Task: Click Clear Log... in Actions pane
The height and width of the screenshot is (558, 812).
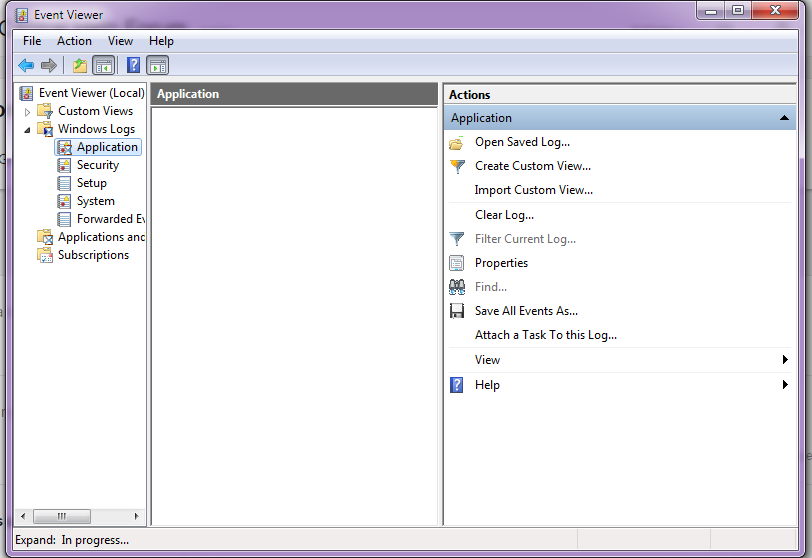Action: (504, 215)
